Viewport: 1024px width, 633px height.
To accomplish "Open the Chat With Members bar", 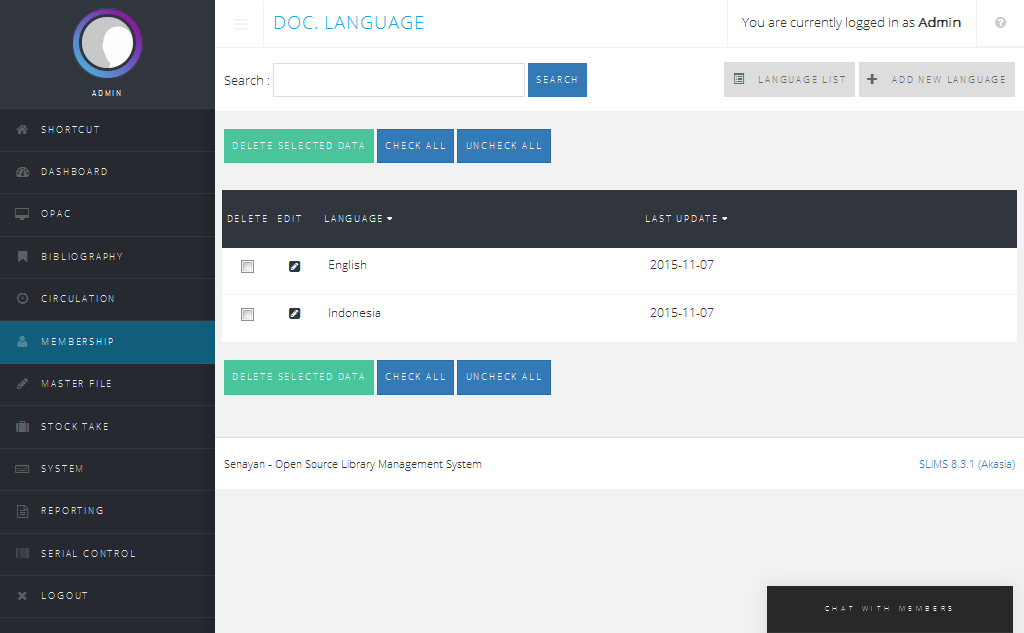I will 889,608.
